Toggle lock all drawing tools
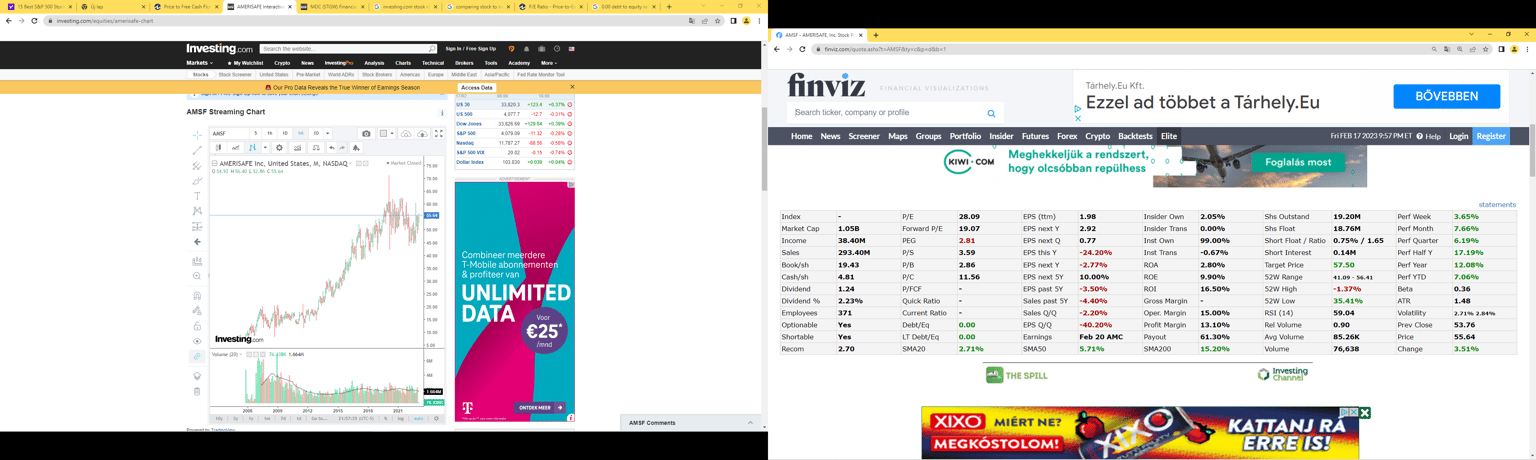This screenshot has height=460, width=1536. 197,326
